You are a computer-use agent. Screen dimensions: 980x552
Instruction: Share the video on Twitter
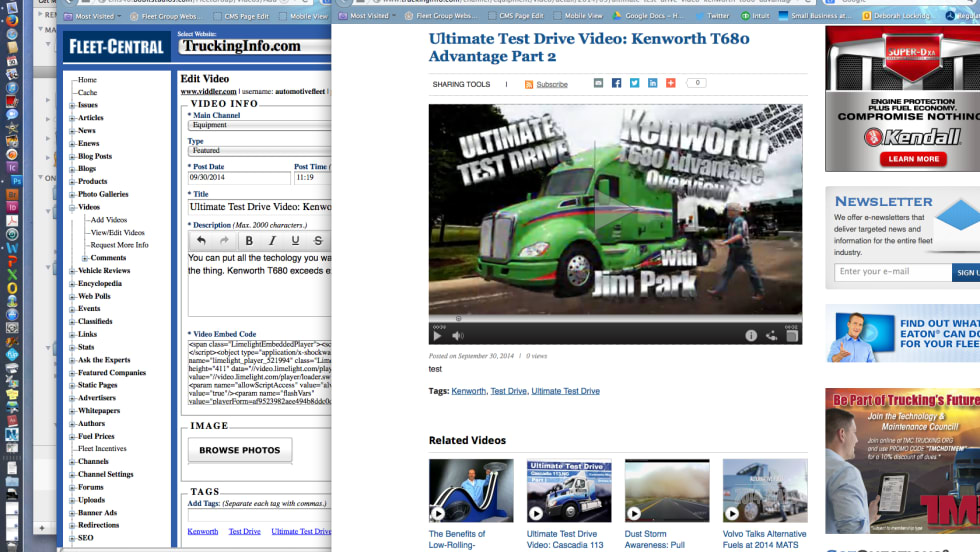(635, 84)
